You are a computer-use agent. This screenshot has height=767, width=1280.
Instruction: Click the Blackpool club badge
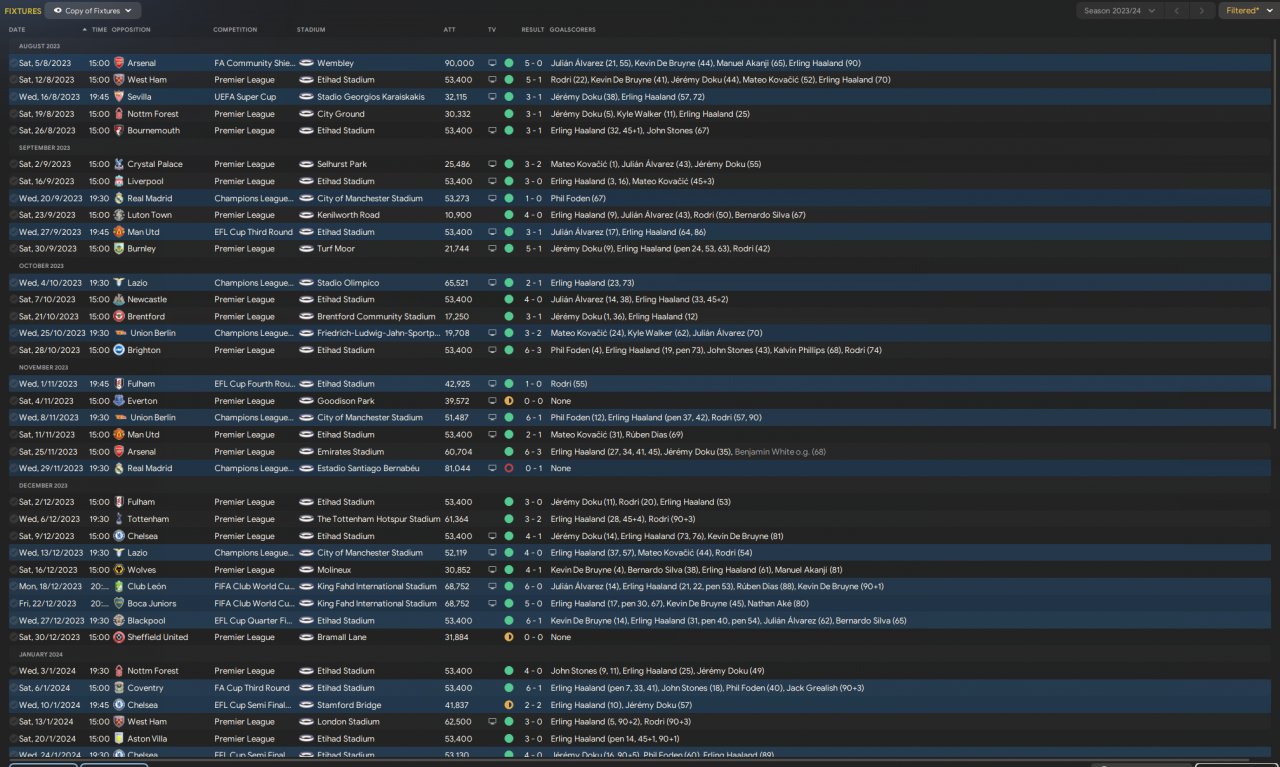(x=119, y=620)
